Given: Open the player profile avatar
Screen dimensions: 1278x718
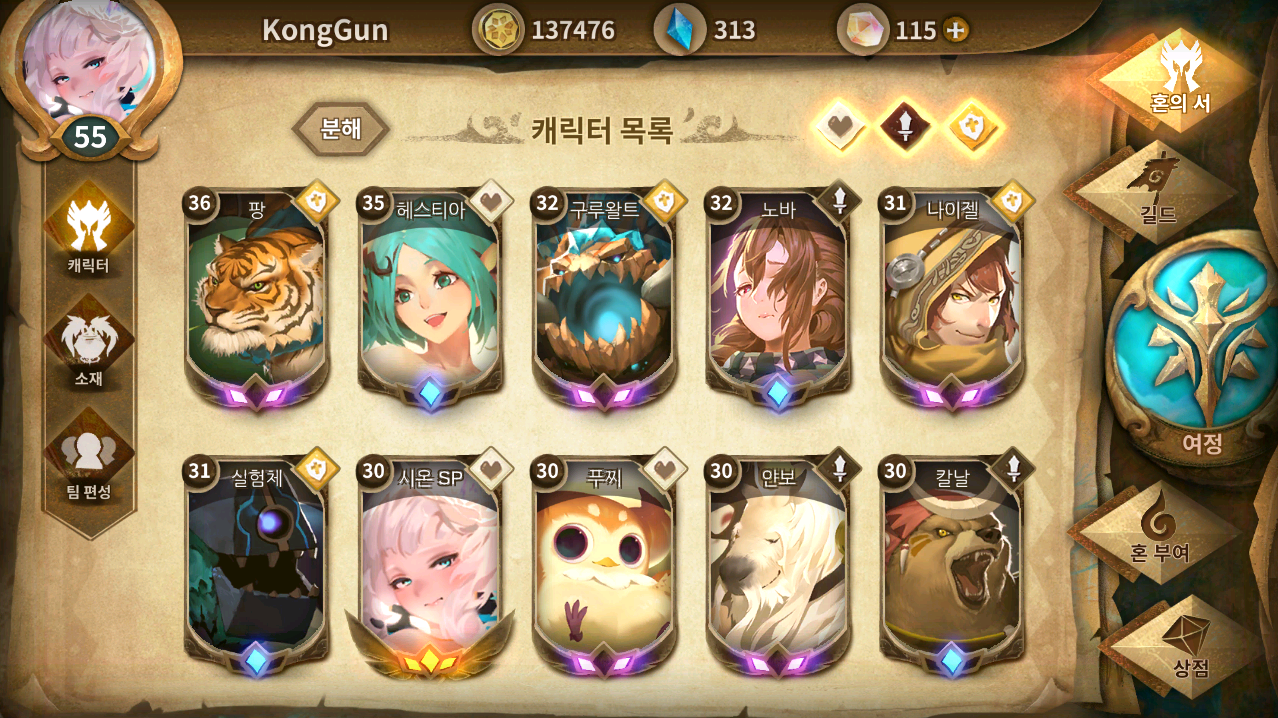Looking at the screenshot, I should pyautogui.click(x=90, y=62).
